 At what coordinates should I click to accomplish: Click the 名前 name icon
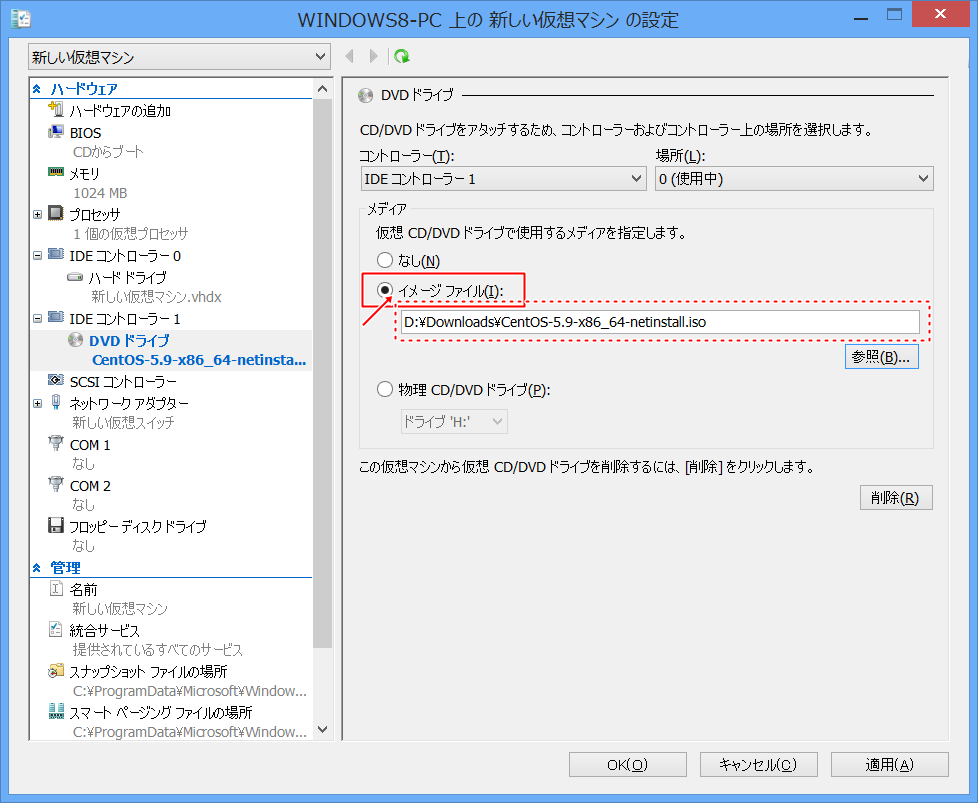pyautogui.click(x=56, y=588)
